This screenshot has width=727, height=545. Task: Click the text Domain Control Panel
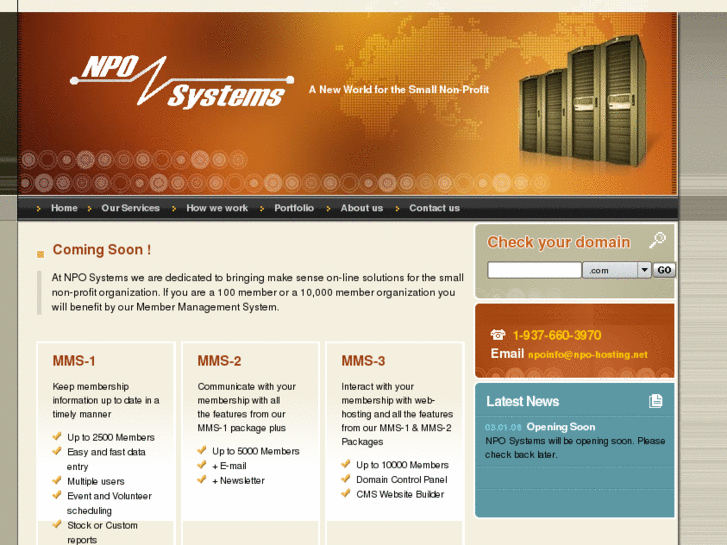[x=402, y=480]
